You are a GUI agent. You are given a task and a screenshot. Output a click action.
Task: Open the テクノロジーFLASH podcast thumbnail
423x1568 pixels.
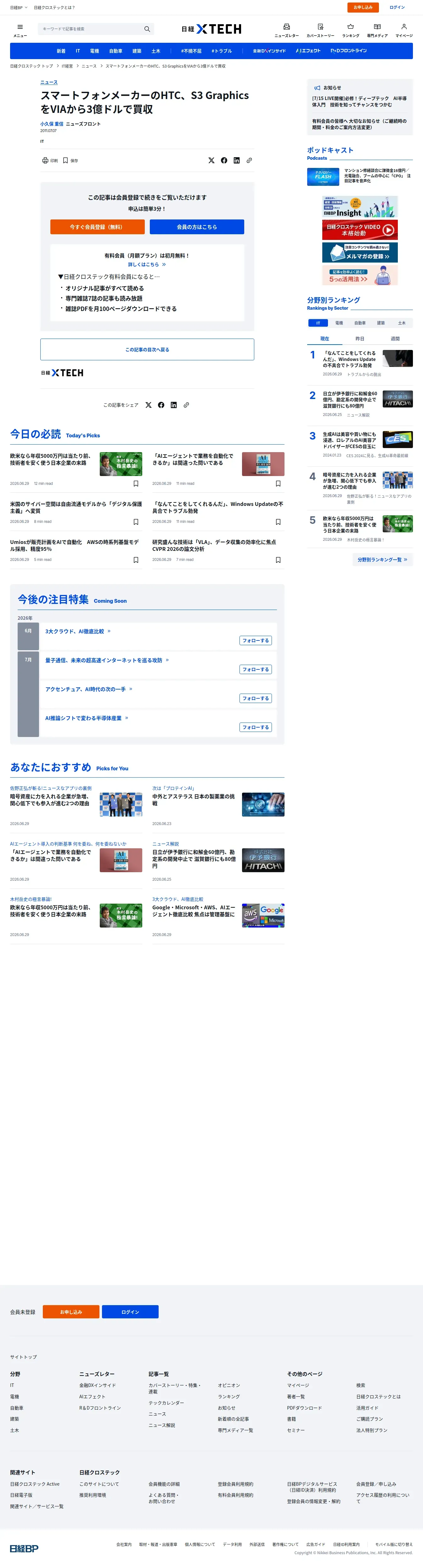(323, 176)
